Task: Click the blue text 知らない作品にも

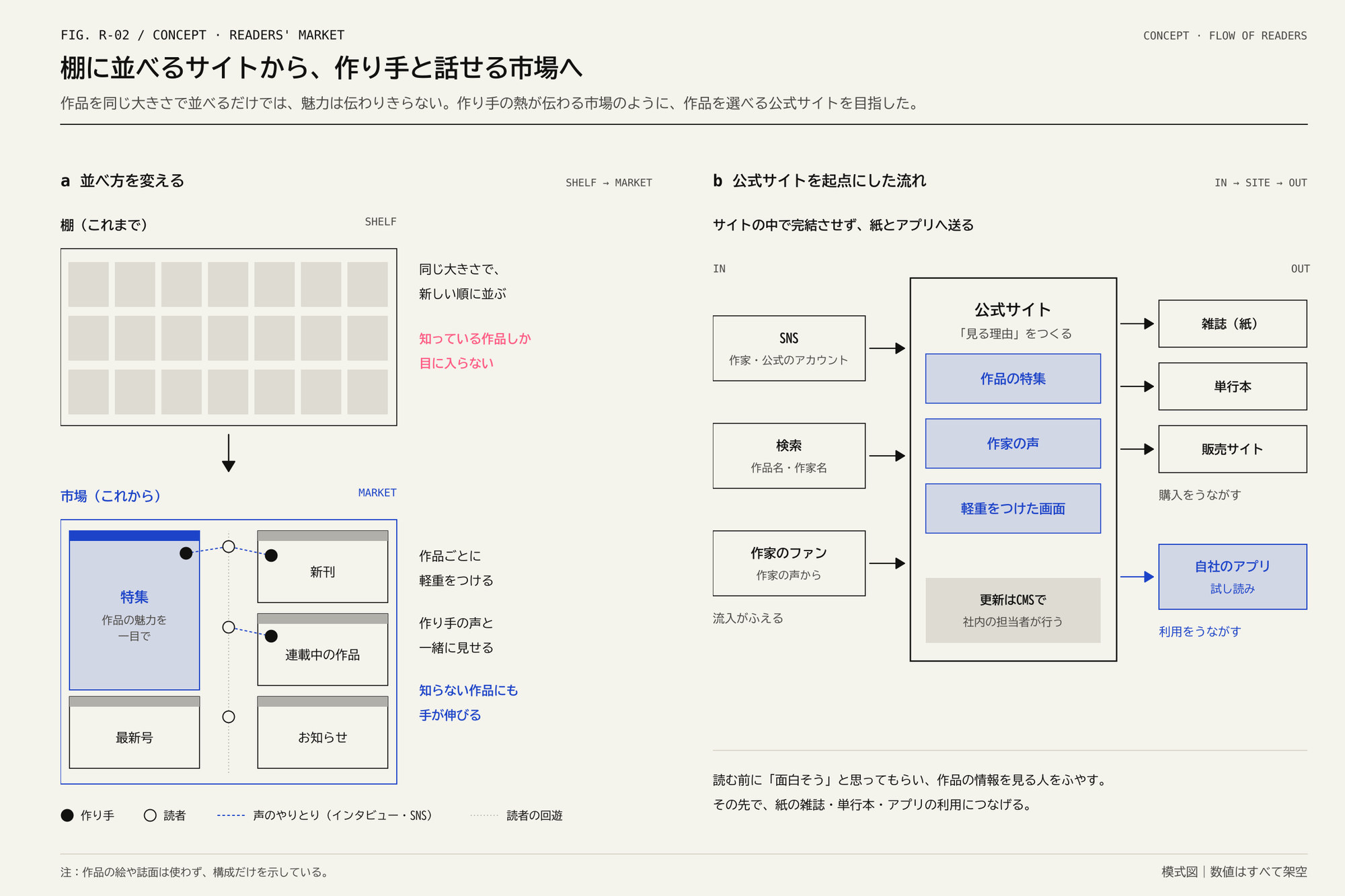Action: point(469,690)
